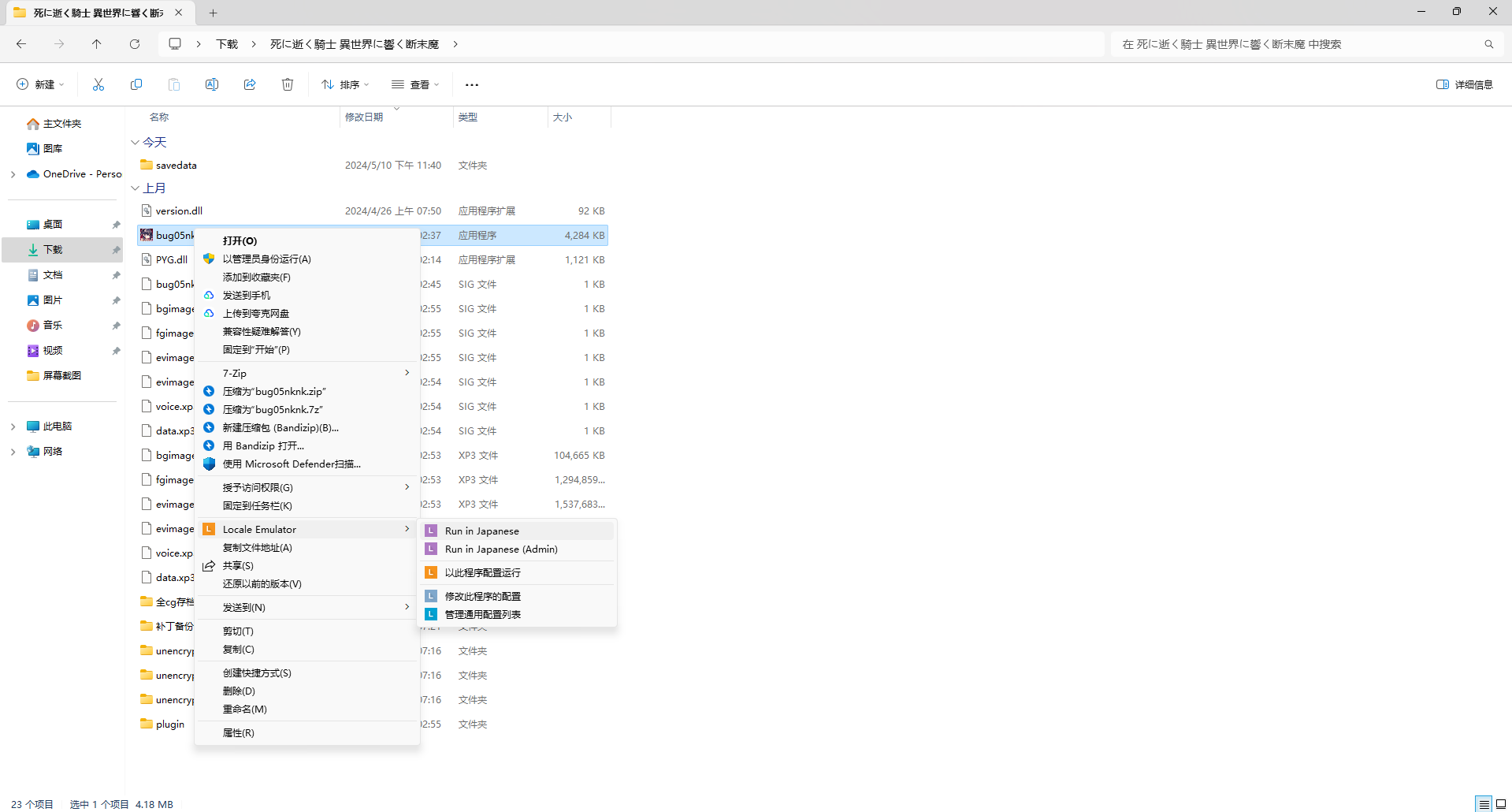Add a new tab with plus button
The height and width of the screenshot is (812, 1512).
click(214, 13)
